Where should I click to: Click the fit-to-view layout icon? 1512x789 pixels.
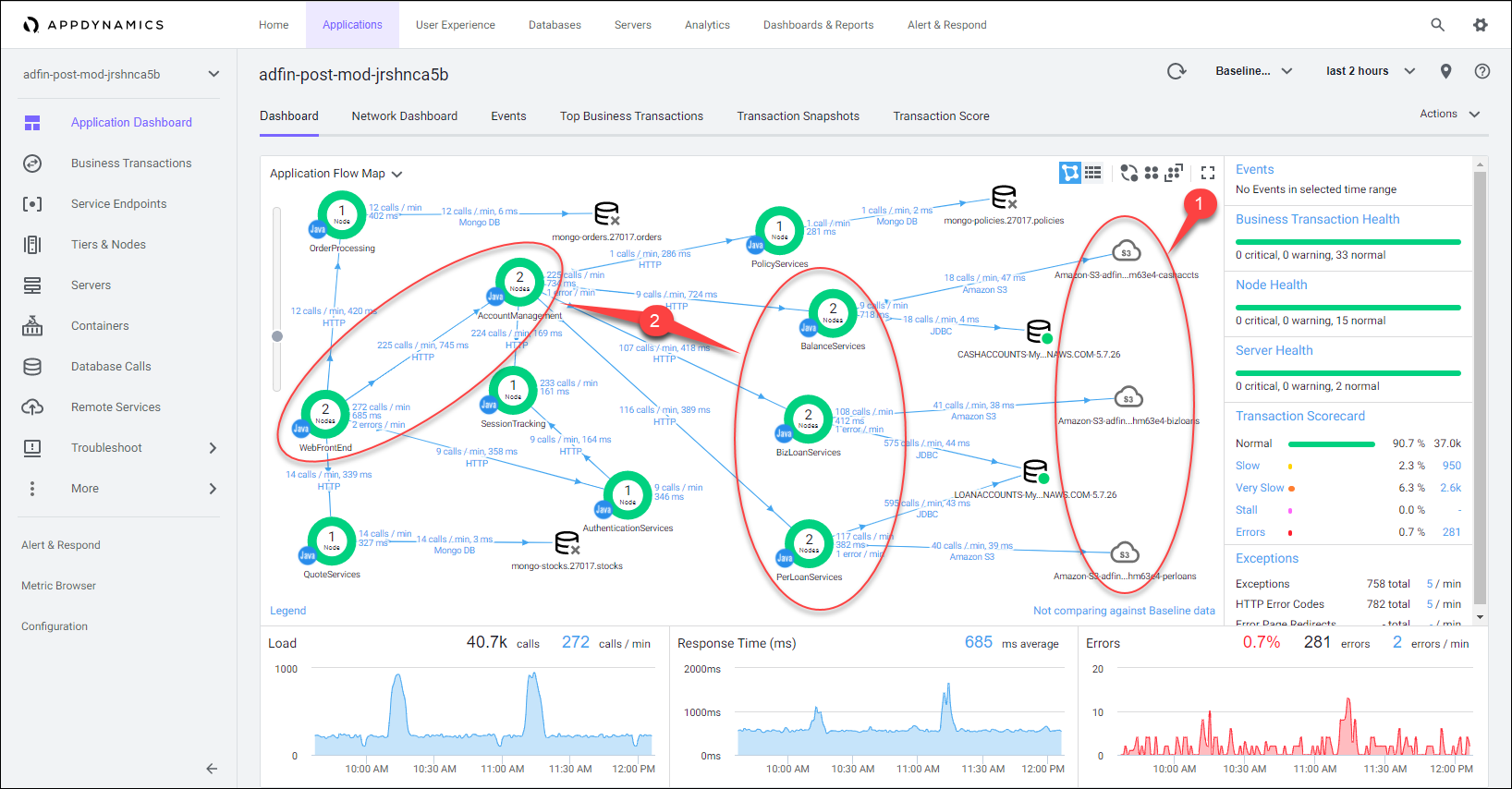(1174, 173)
